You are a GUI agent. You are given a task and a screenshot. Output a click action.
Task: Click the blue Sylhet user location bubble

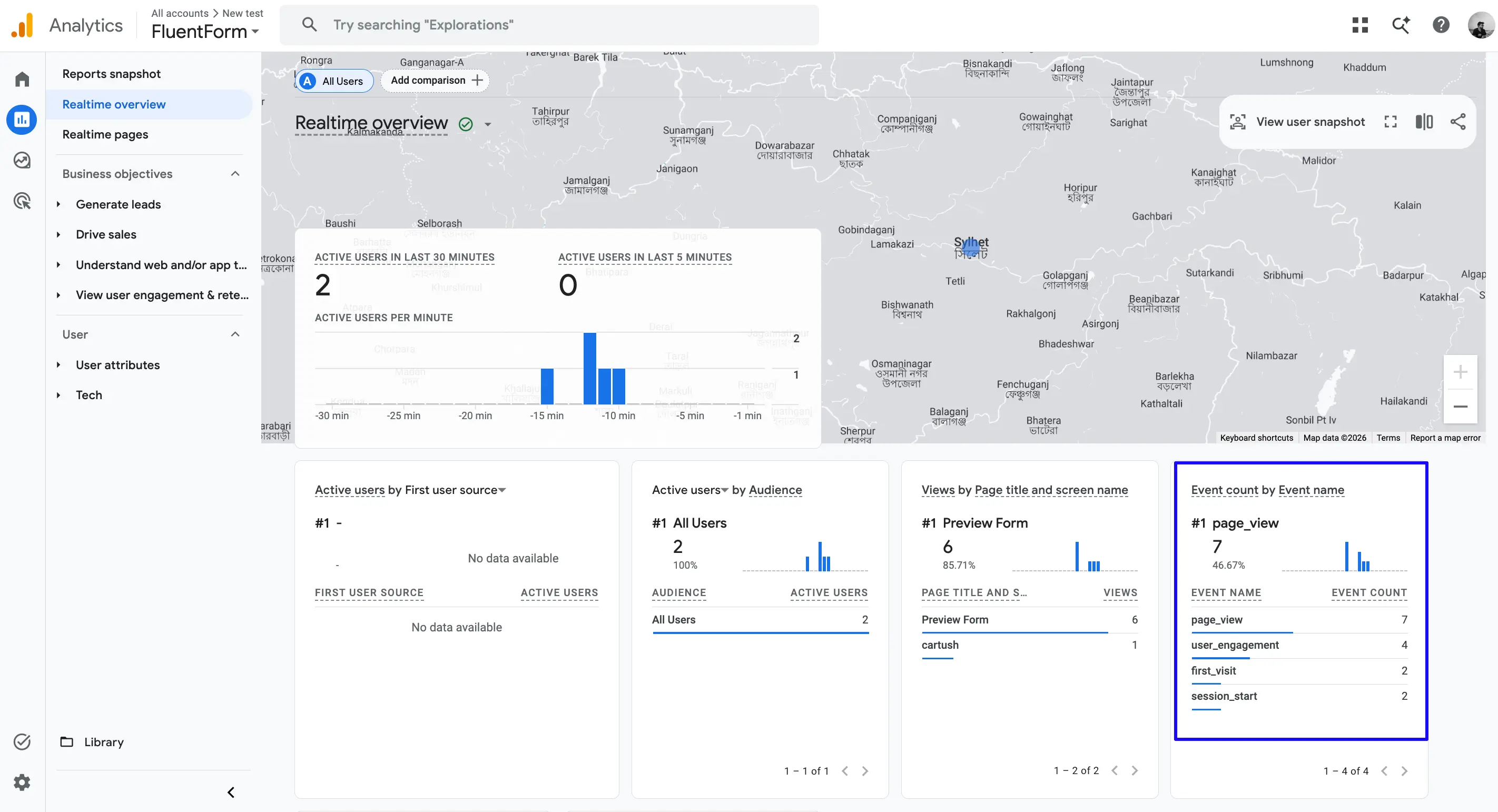970,248
